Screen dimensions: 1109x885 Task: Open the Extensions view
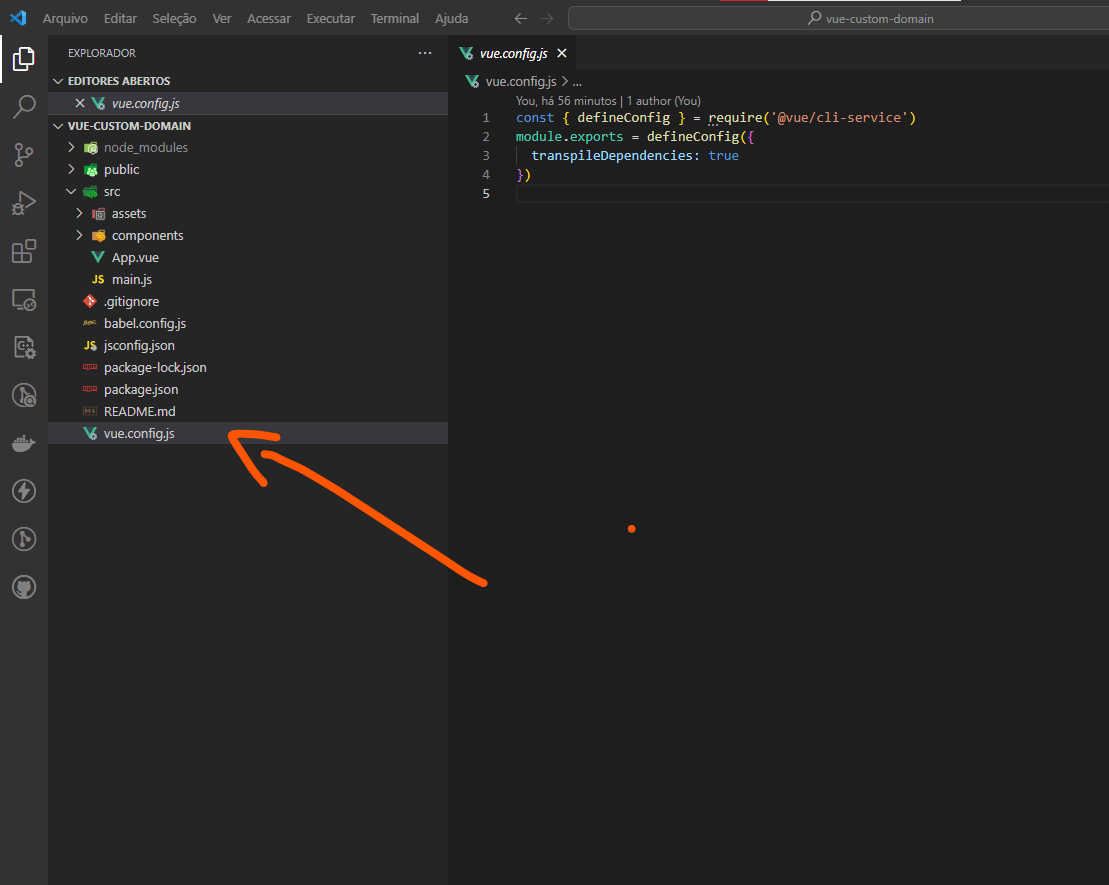24,251
